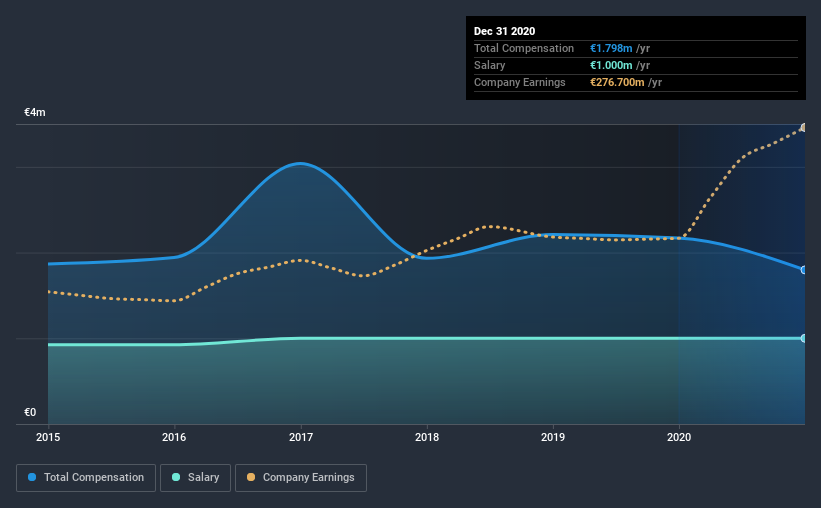
Task: Click the €276.700m company earnings value
Action: coord(617,82)
